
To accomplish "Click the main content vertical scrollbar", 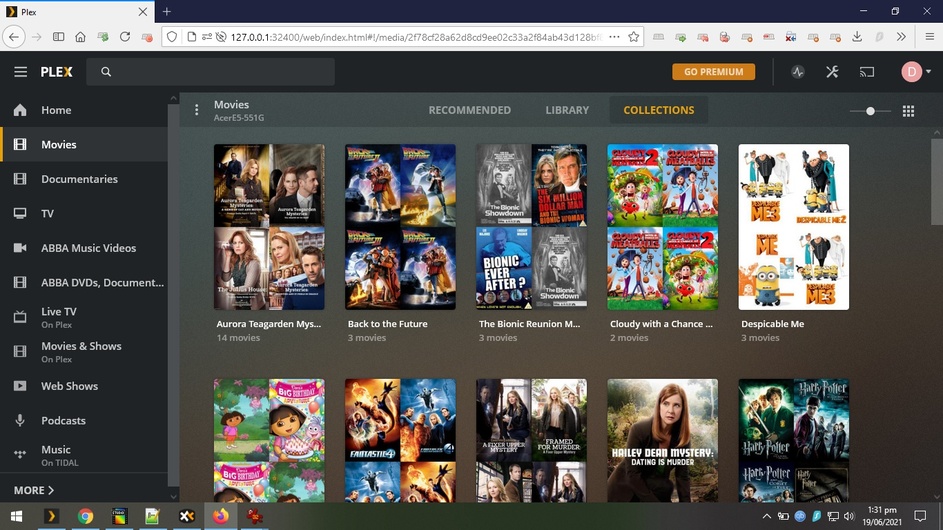I will point(936,182).
